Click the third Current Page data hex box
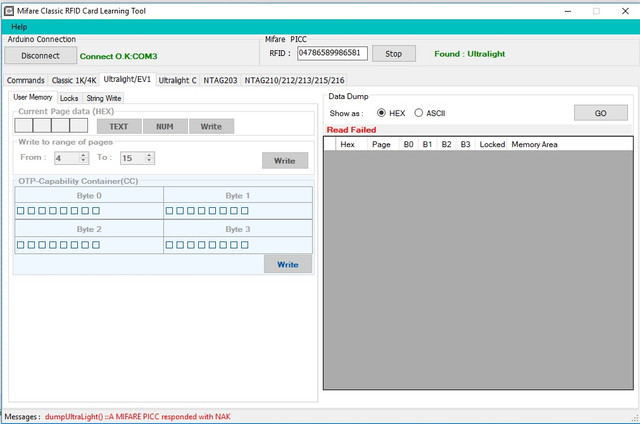The height and width of the screenshot is (424, 640). coord(60,126)
